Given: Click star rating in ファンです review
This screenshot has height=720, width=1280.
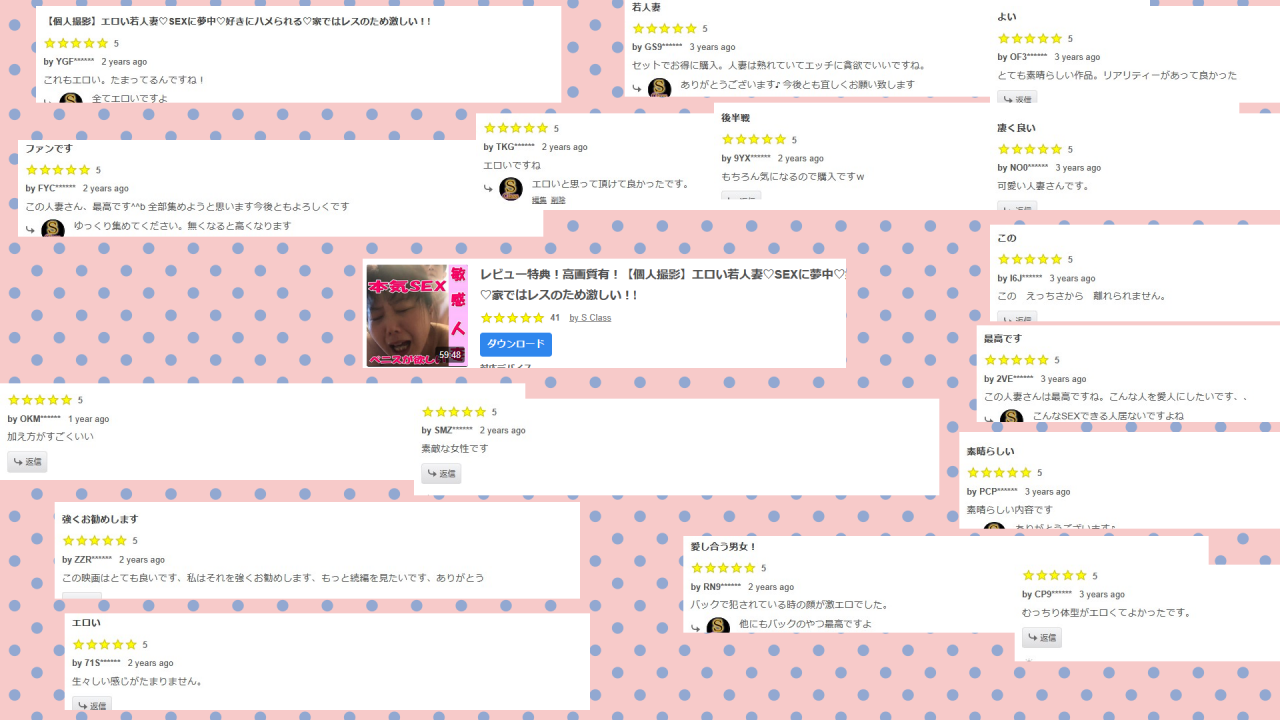Looking at the screenshot, I should tap(58, 170).
